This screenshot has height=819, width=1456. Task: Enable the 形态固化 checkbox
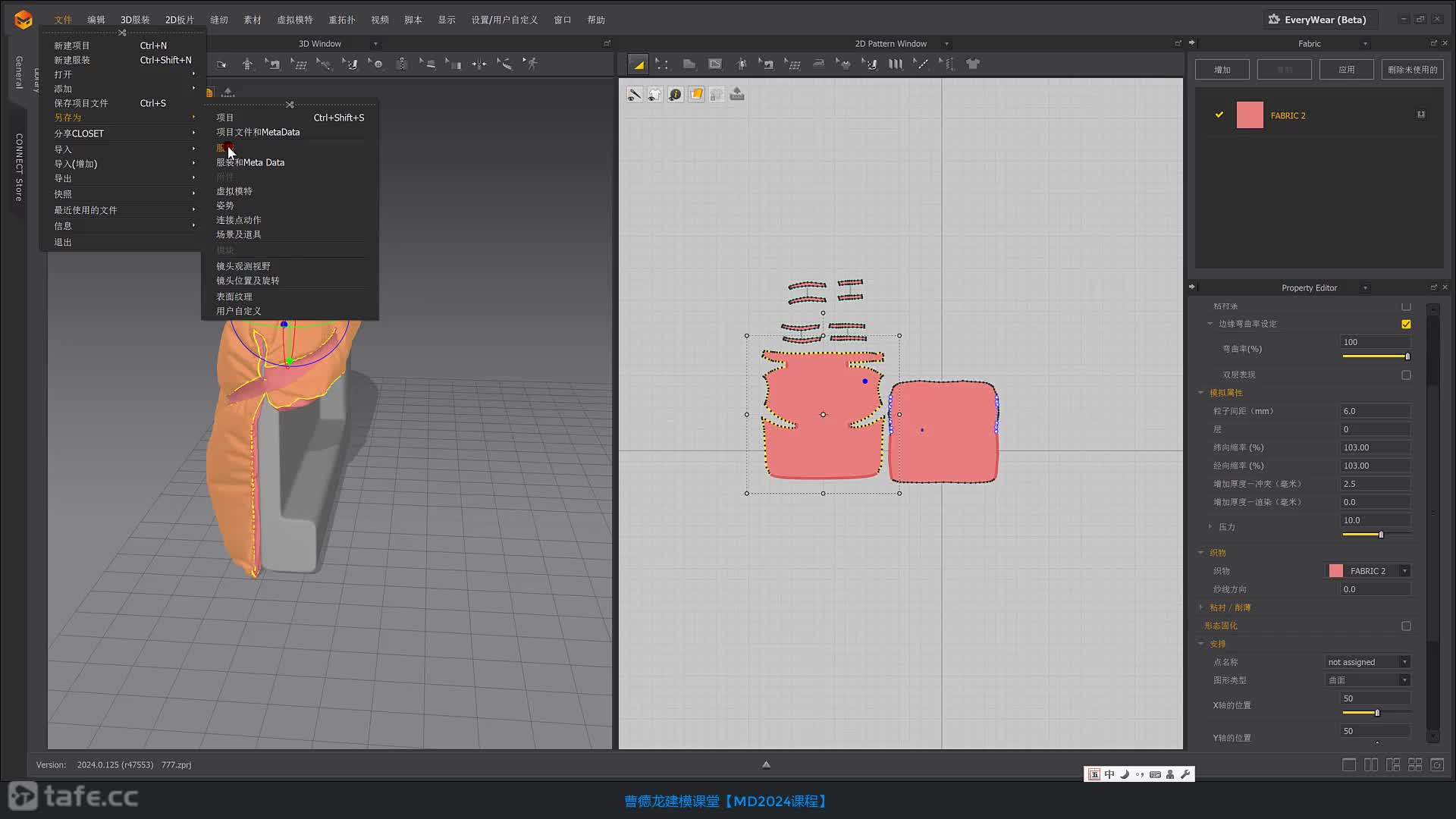[1406, 626]
